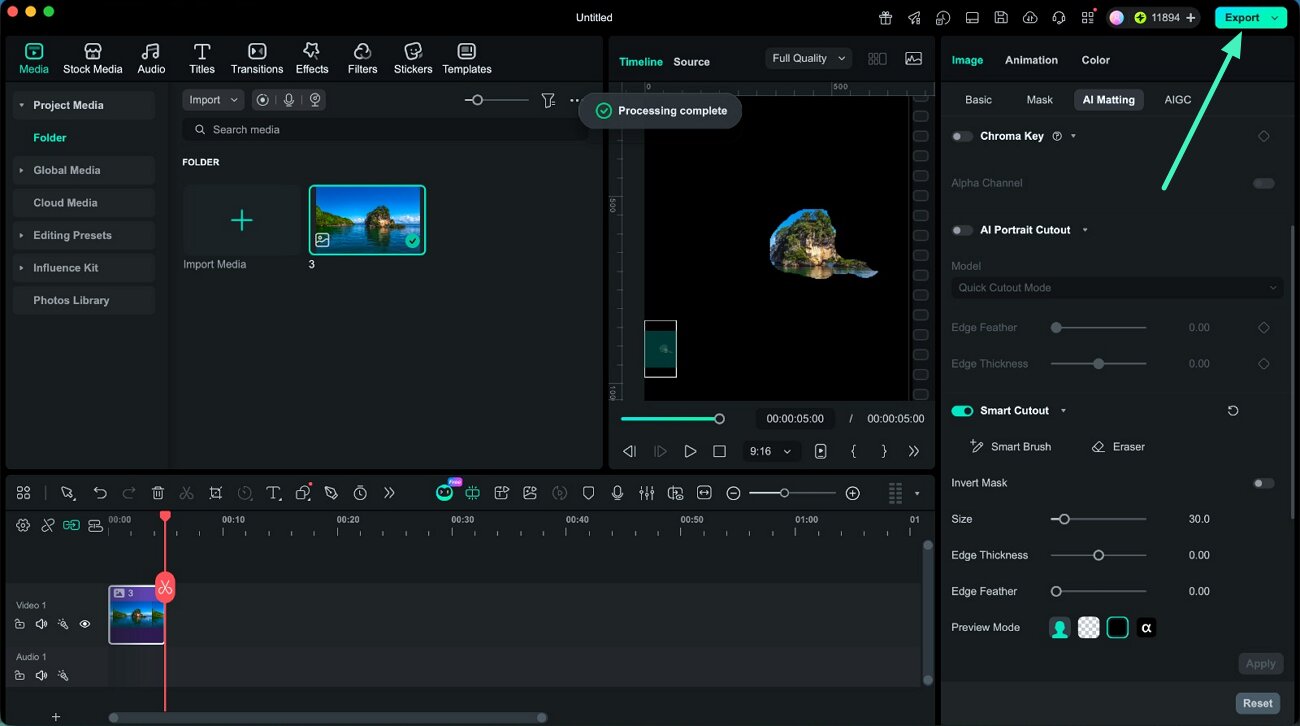Viewport: 1300px width, 726px height.
Task: Lock the Audio 1 track
Action: coord(20,675)
